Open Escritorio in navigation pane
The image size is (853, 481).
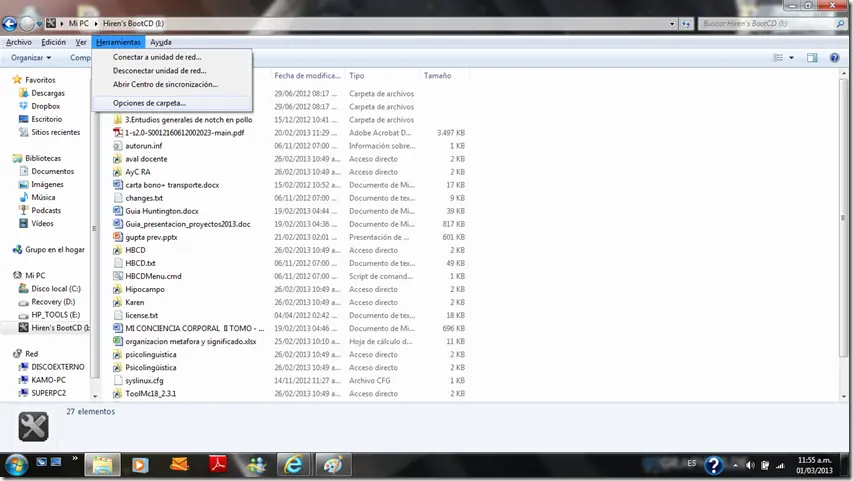pos(46,119)
